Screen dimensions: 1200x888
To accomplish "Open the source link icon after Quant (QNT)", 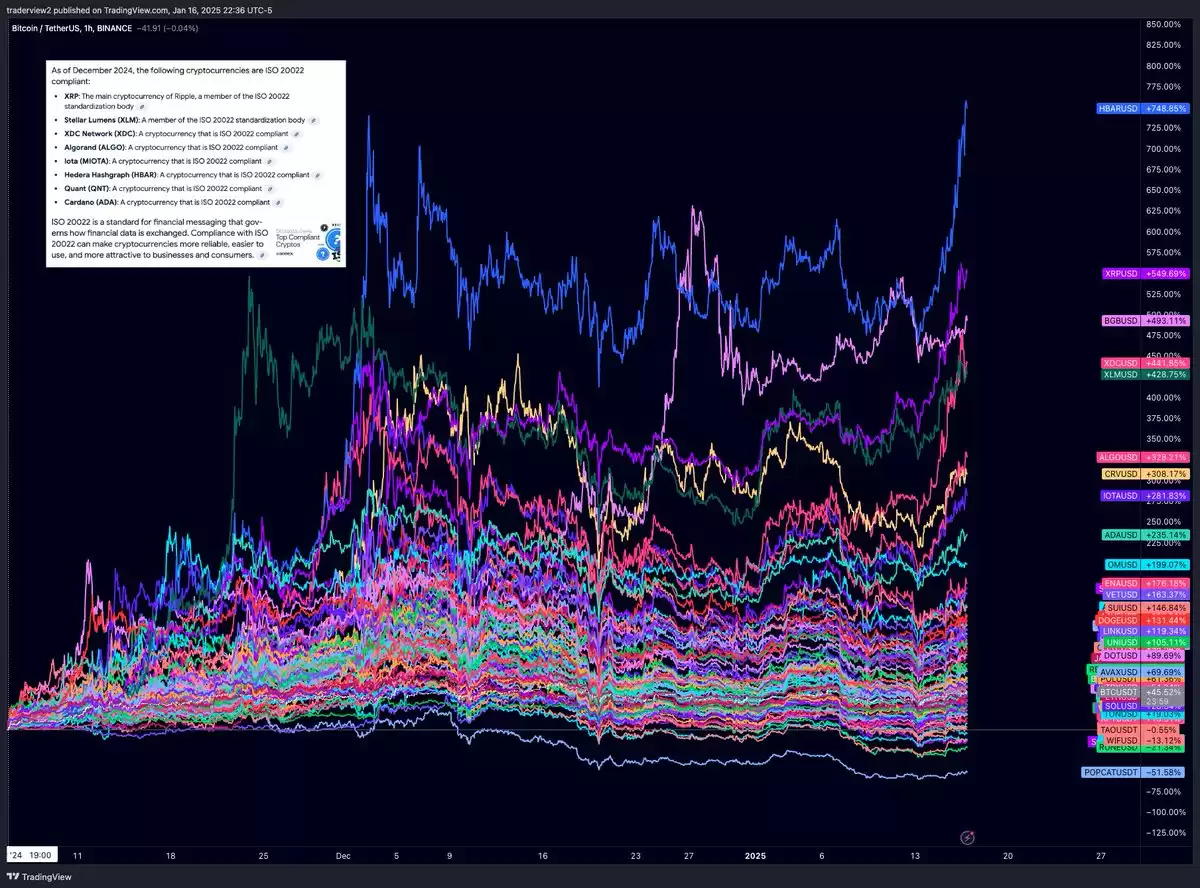I will [x=270, y=188].
